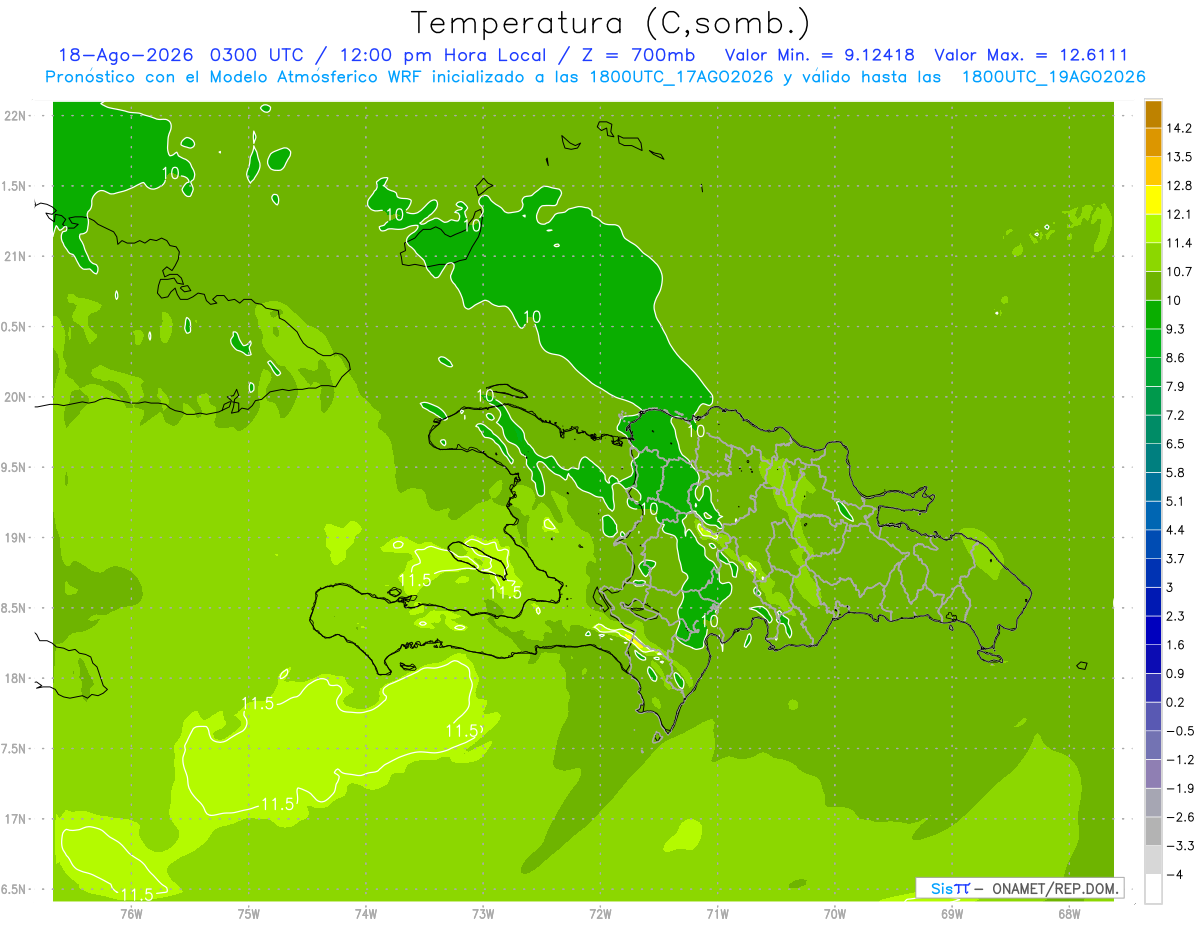Click gray swatch between -3.3 and -2.6
This screenshot has width=1200, height=927.
click(x=1153, y=831)
